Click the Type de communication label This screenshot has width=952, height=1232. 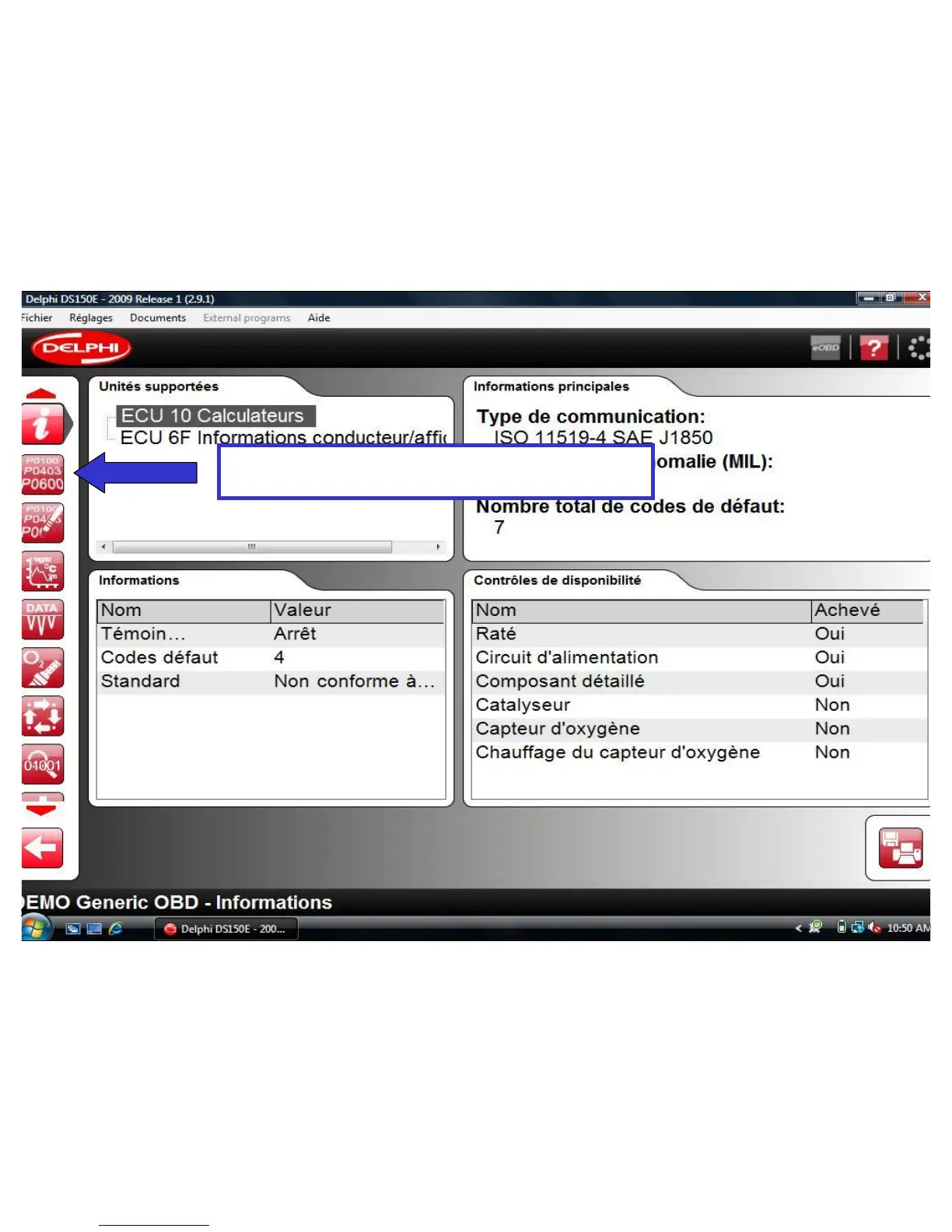click(x=591, y=417)
